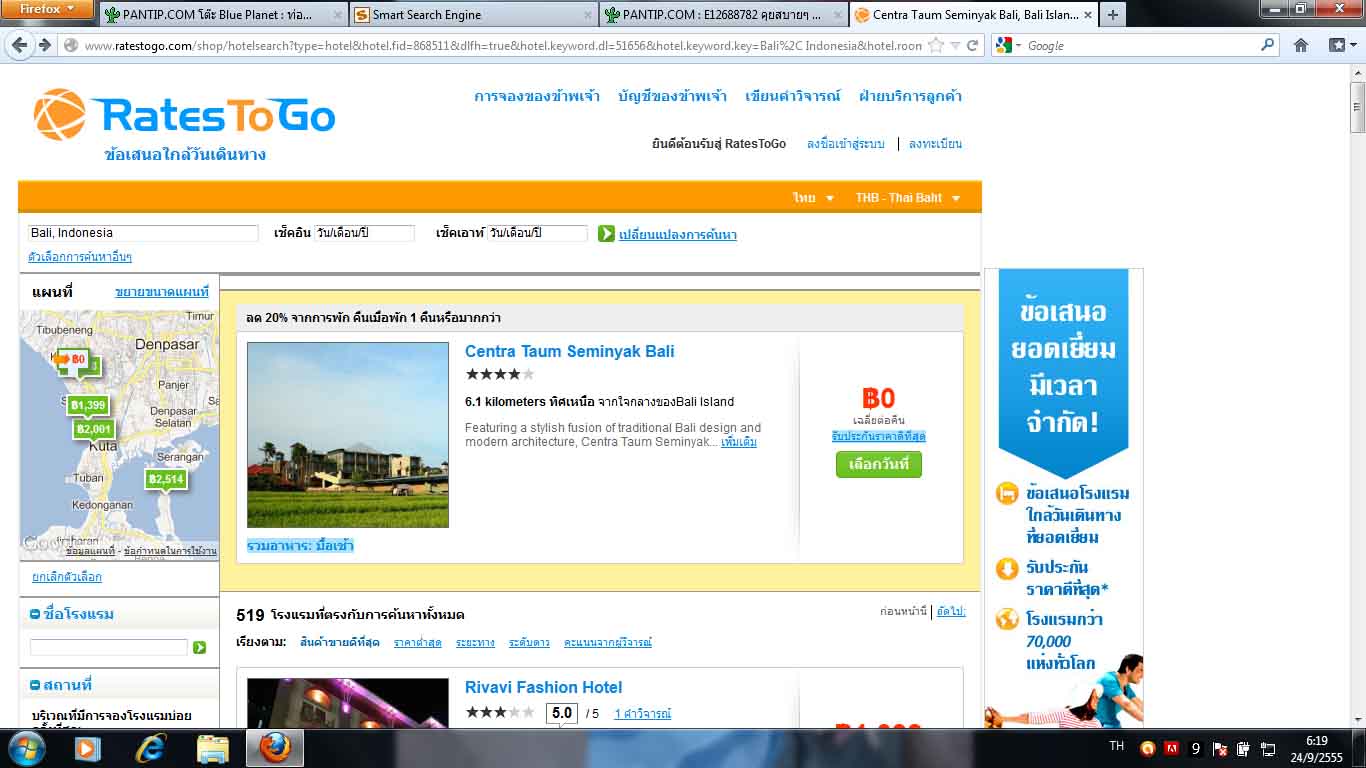Go back with the browser Back arrow

tap(20, 45)
